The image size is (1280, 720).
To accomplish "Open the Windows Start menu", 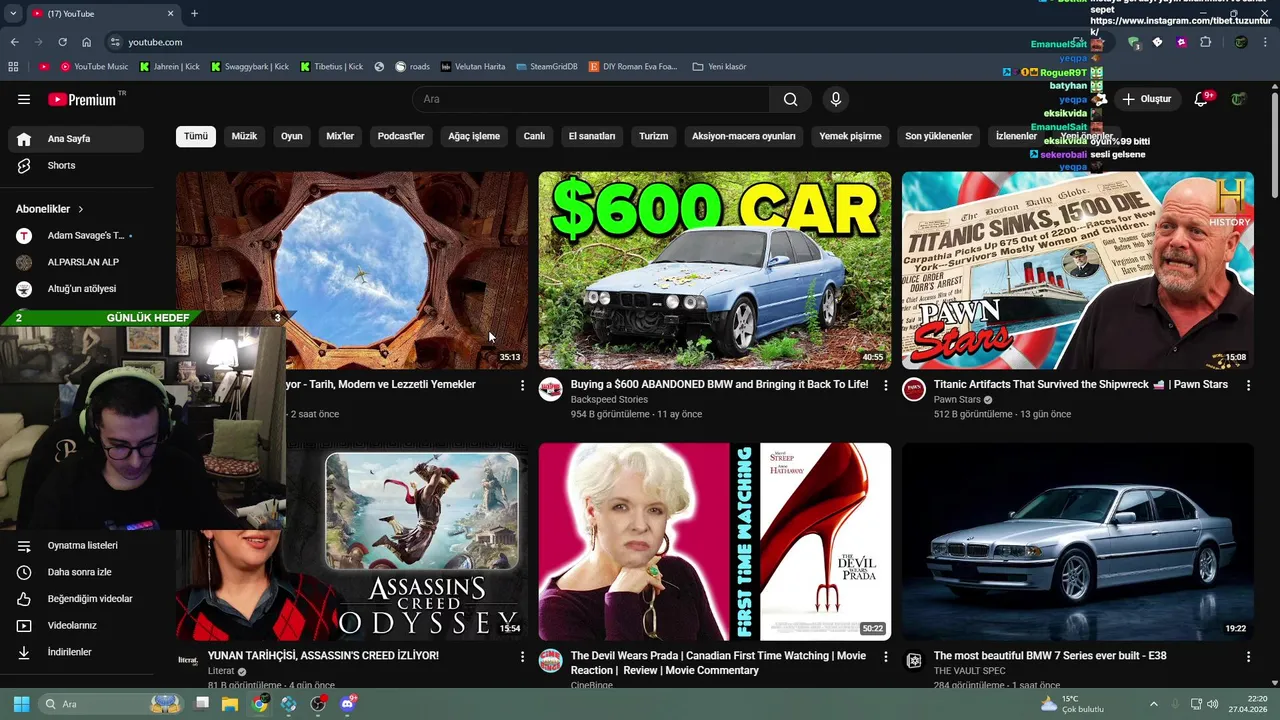I will (x=21, y=704).
